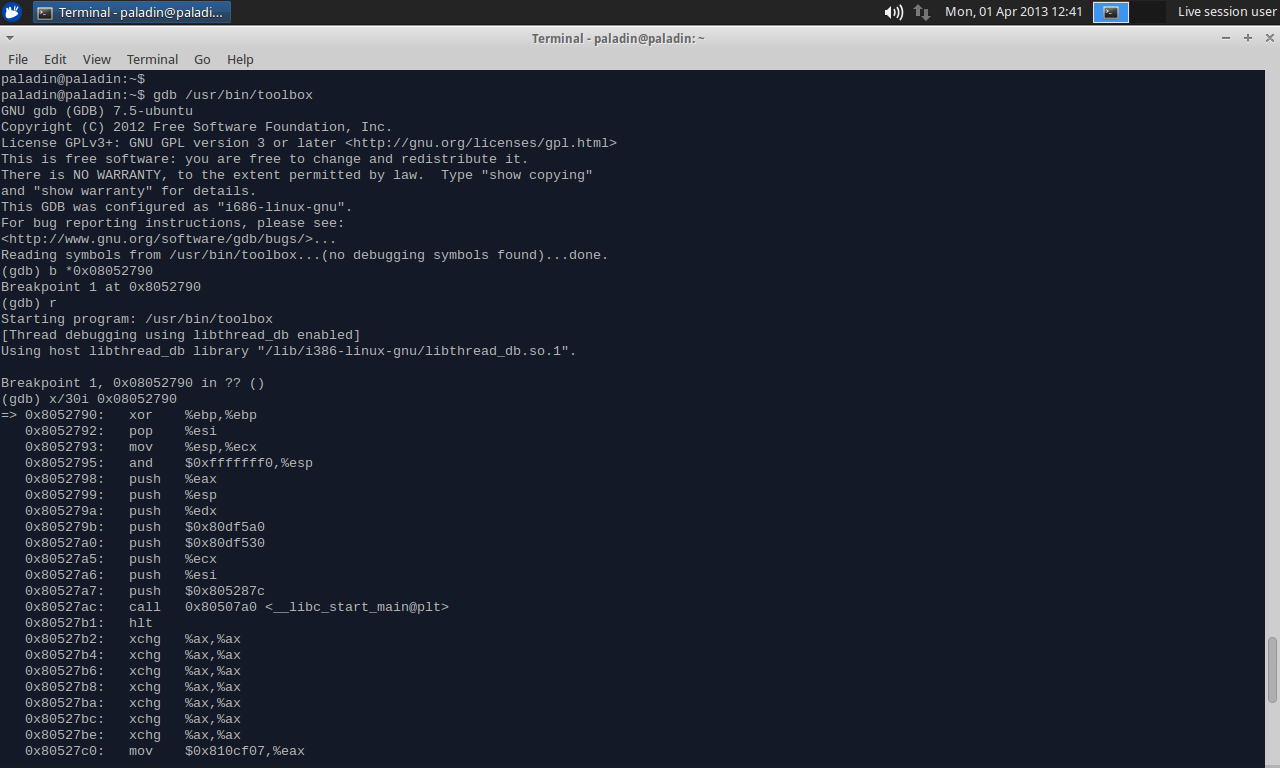The image size is (1280, 768).
Task: Click the volume indicator in the panel
Action: (x=893, y=12)
